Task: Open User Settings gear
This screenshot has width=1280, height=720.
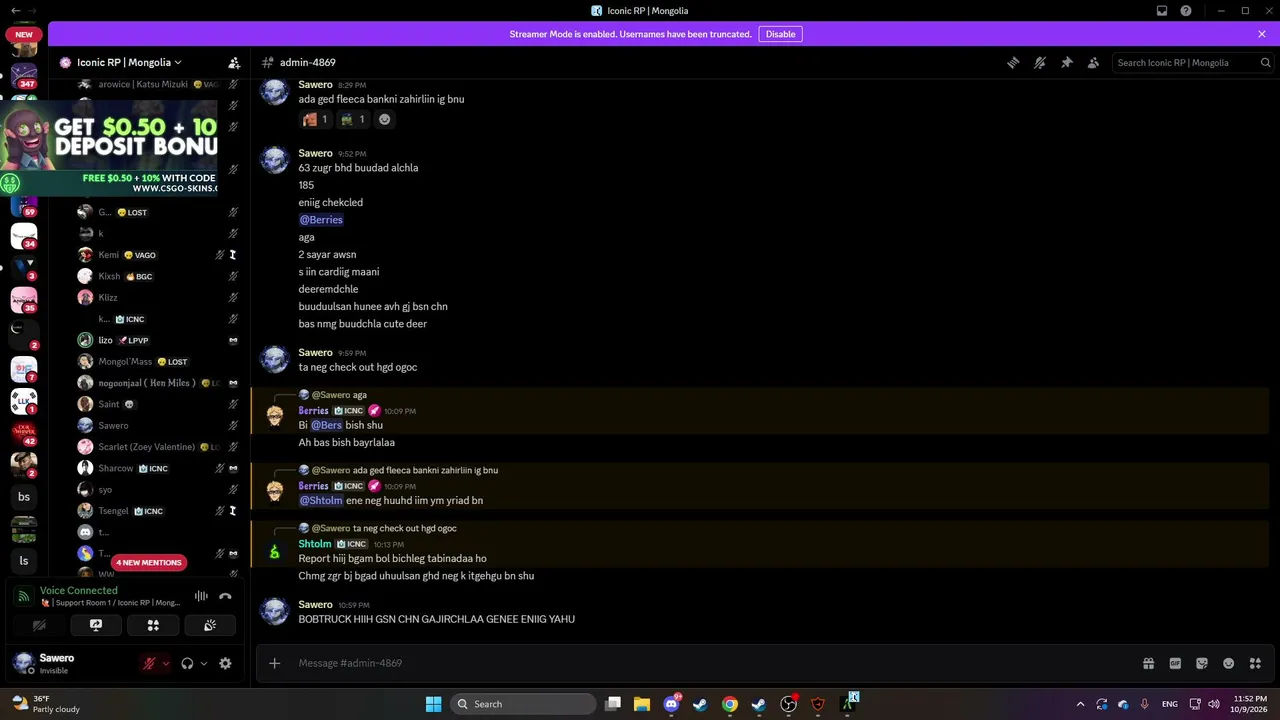Action: [225, 663]
